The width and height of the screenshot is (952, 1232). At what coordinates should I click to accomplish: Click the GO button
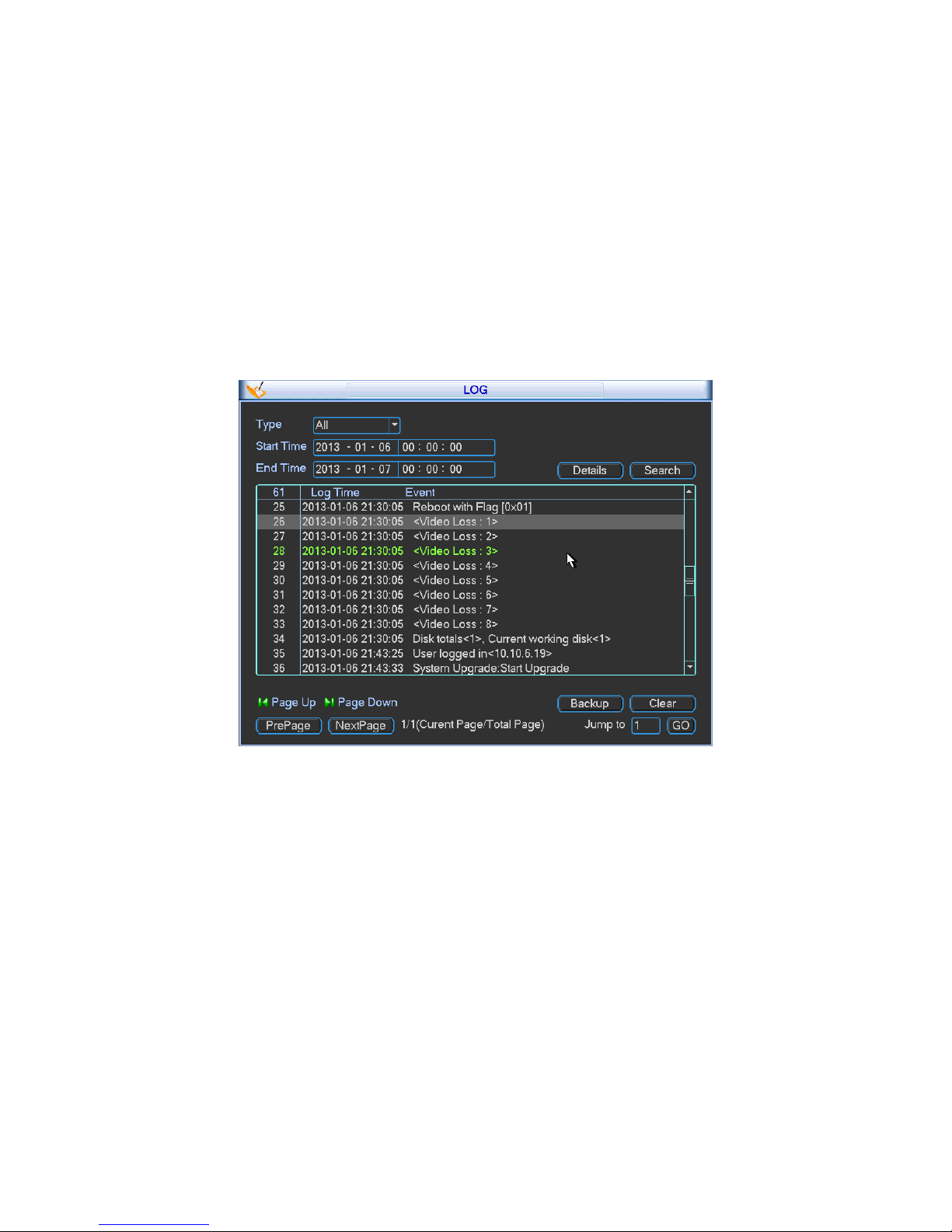pyautogui.click(x=681, y=725)
